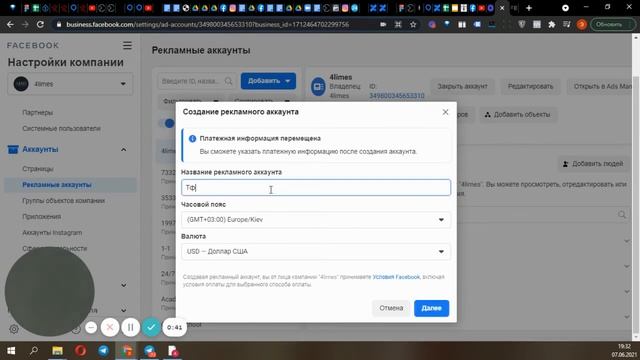Click the browser forward arrow
640x360 pixels.
pos(25,24)
